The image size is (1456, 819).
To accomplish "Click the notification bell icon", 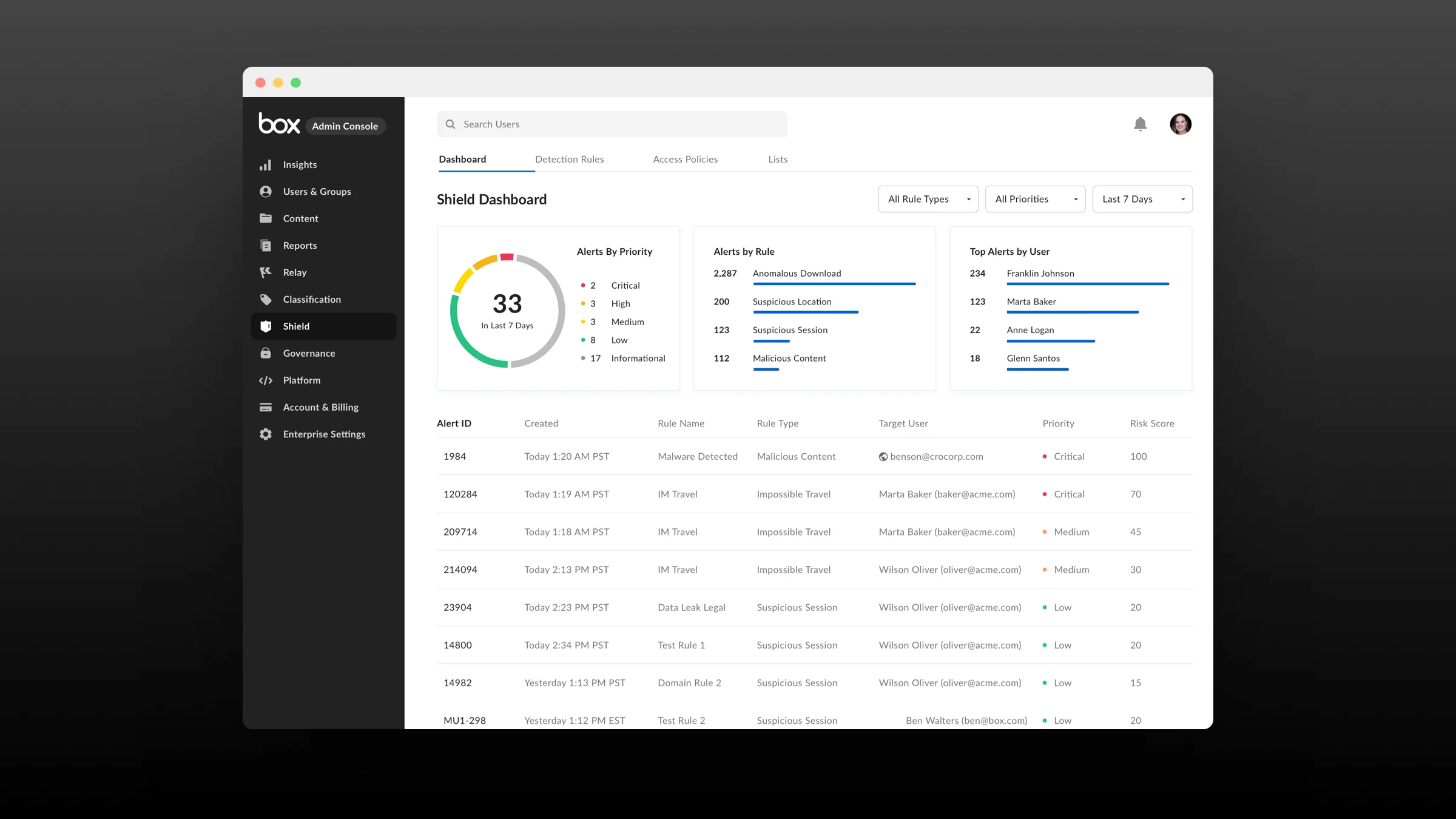I will pos(1141,124).
